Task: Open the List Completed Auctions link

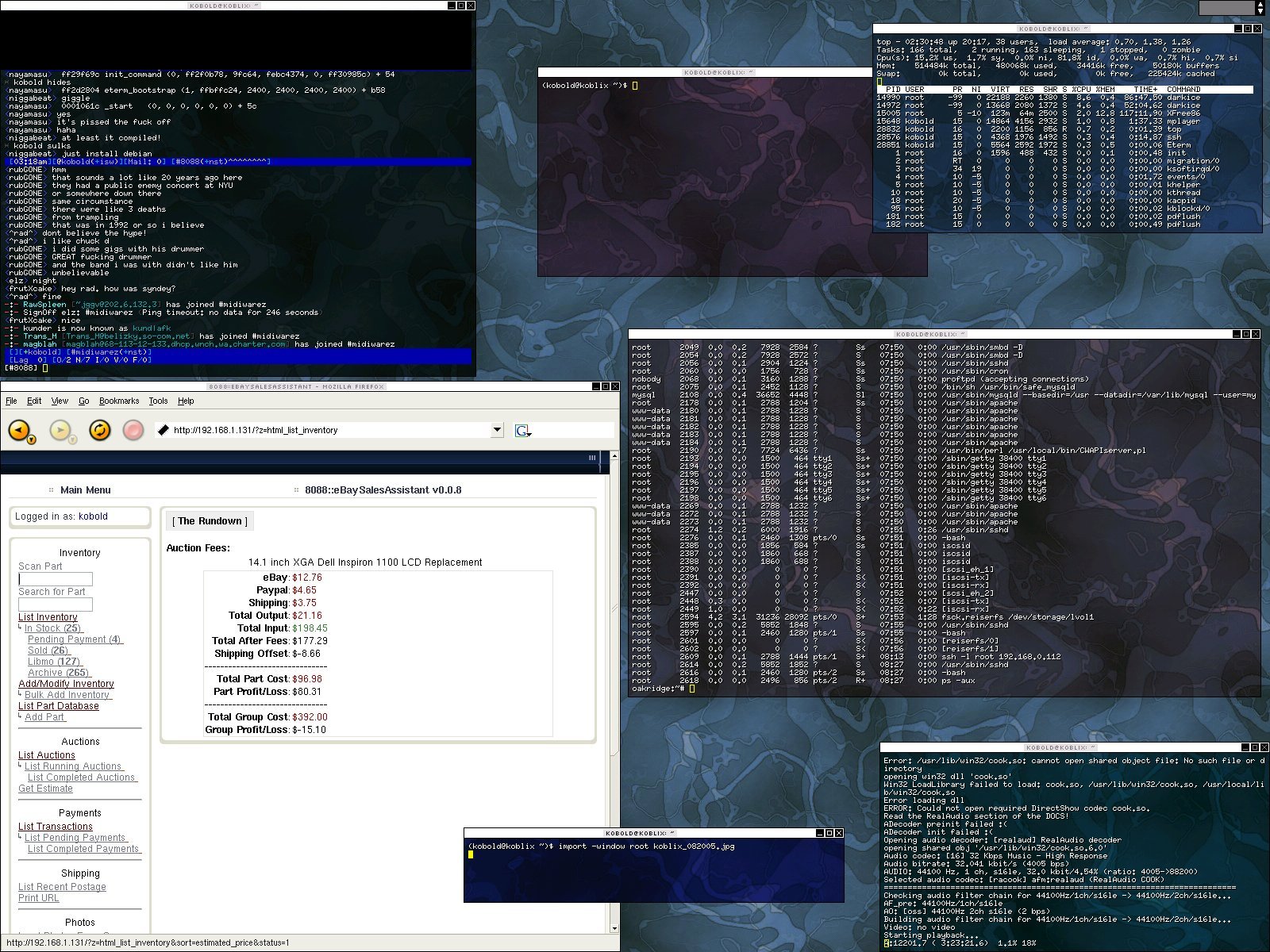Action: tap(83, 777)
